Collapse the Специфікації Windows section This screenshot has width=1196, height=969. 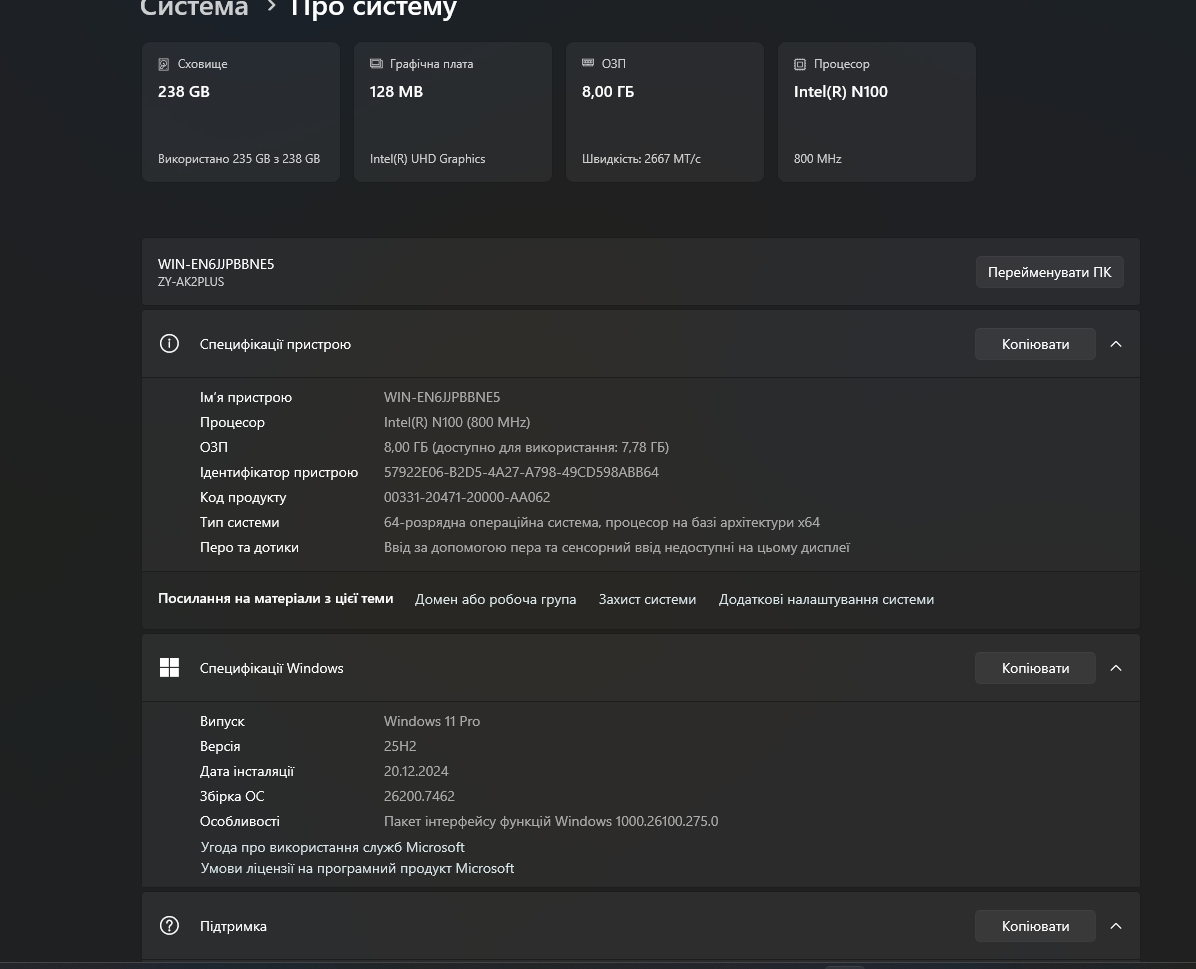pyautogui.click(x=1116, y=668)
